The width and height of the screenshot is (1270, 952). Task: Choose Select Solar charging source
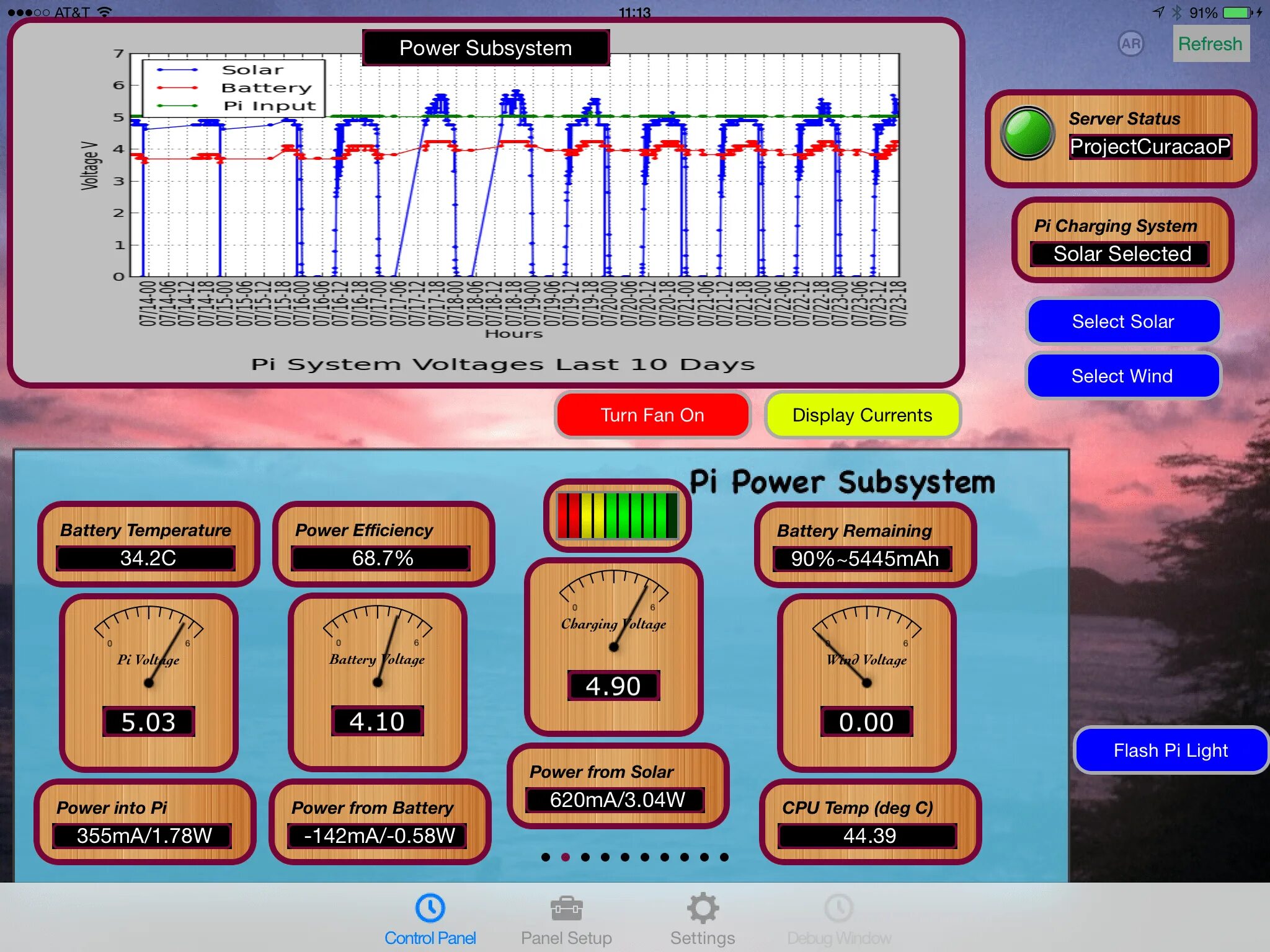1122,322
